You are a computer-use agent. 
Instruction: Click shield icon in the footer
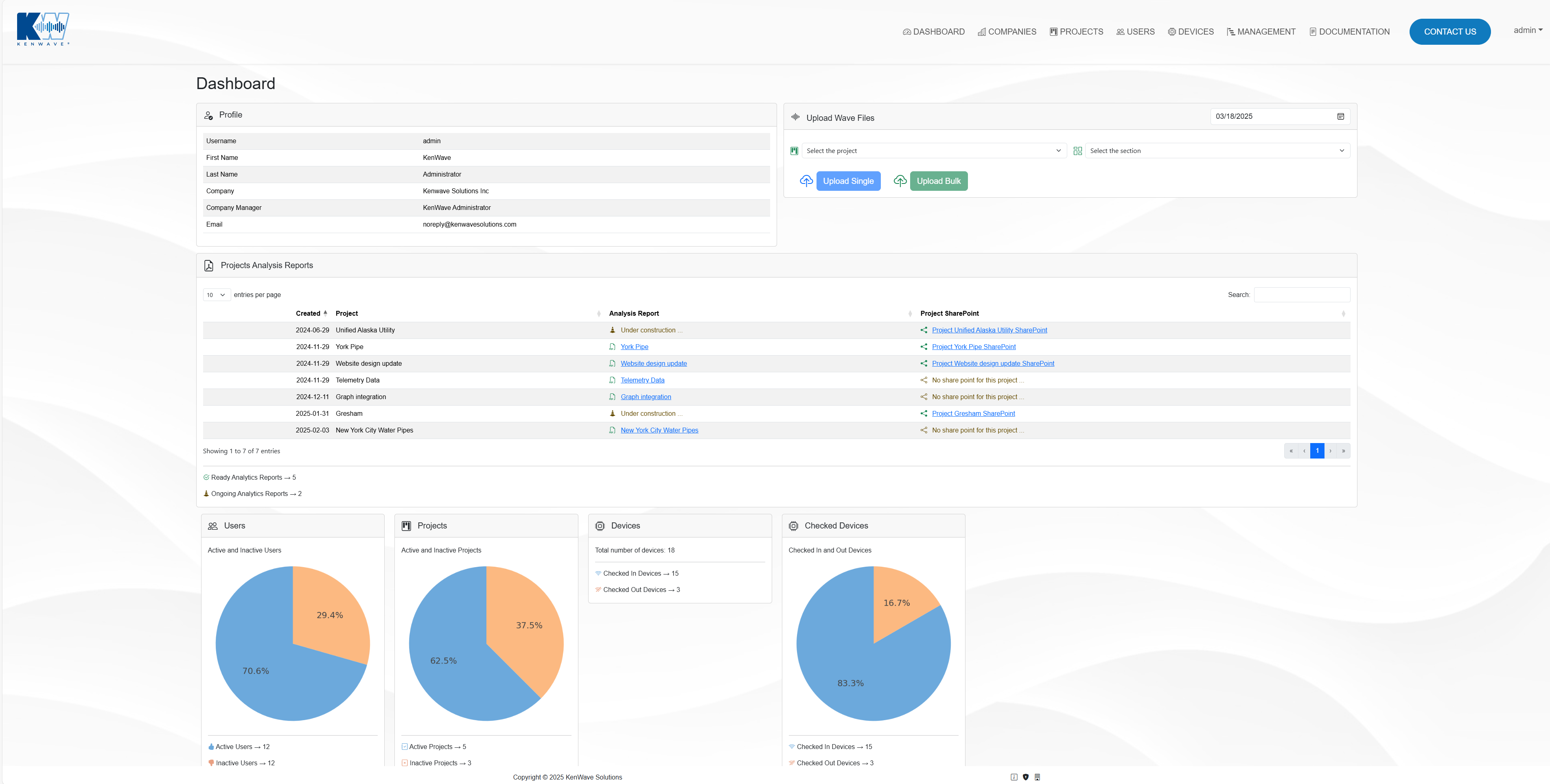pyautogui.click(x=1025, y=777)
